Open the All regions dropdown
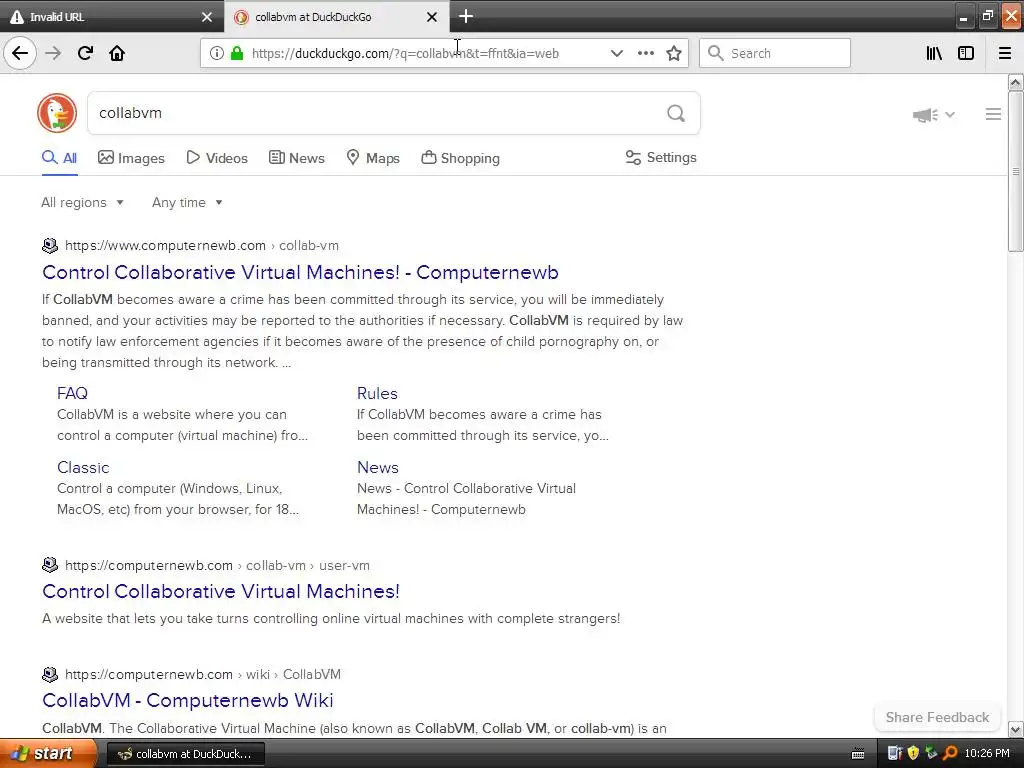1024x768 pixels. pos(82,202)
